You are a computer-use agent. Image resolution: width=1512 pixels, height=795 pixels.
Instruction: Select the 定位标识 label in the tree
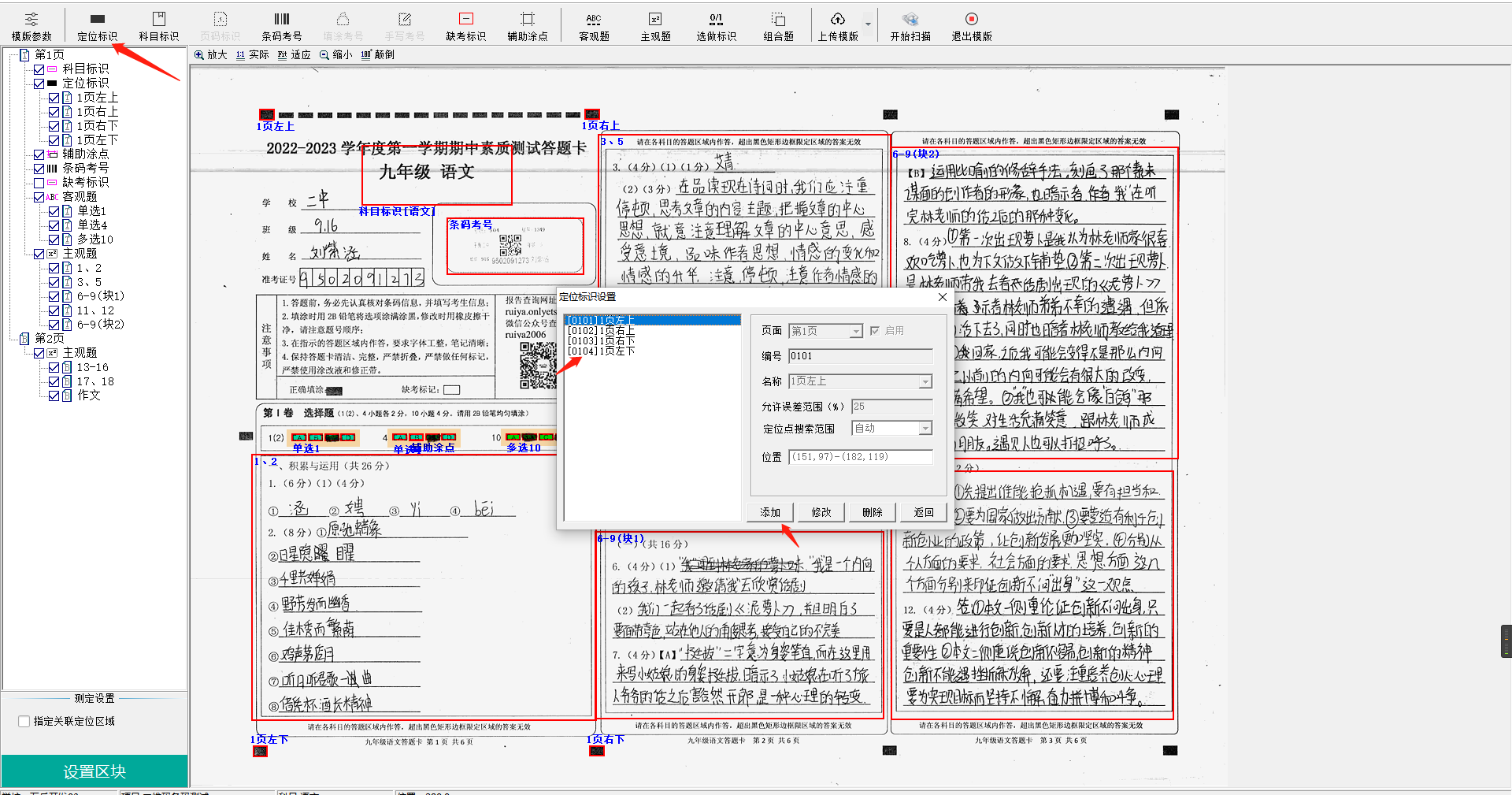pyautogui.click(x=85, y=83)
